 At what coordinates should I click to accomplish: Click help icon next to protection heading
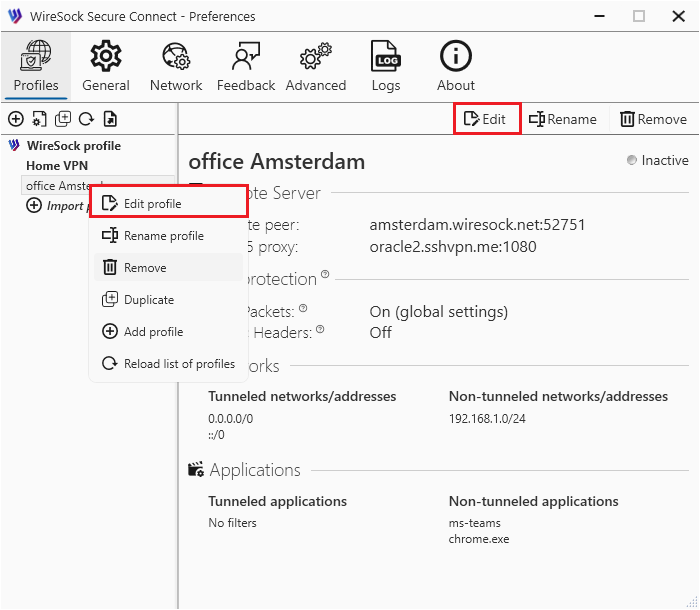tap(325, 274)
